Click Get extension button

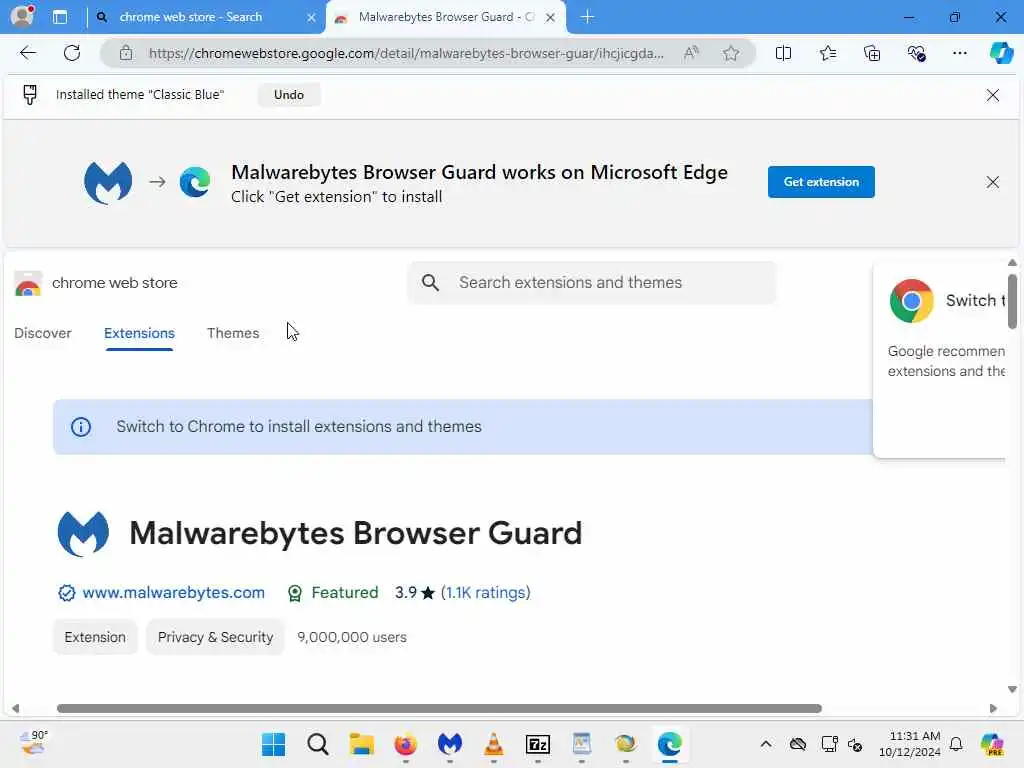pyautogui.click(x=821, y=182)
